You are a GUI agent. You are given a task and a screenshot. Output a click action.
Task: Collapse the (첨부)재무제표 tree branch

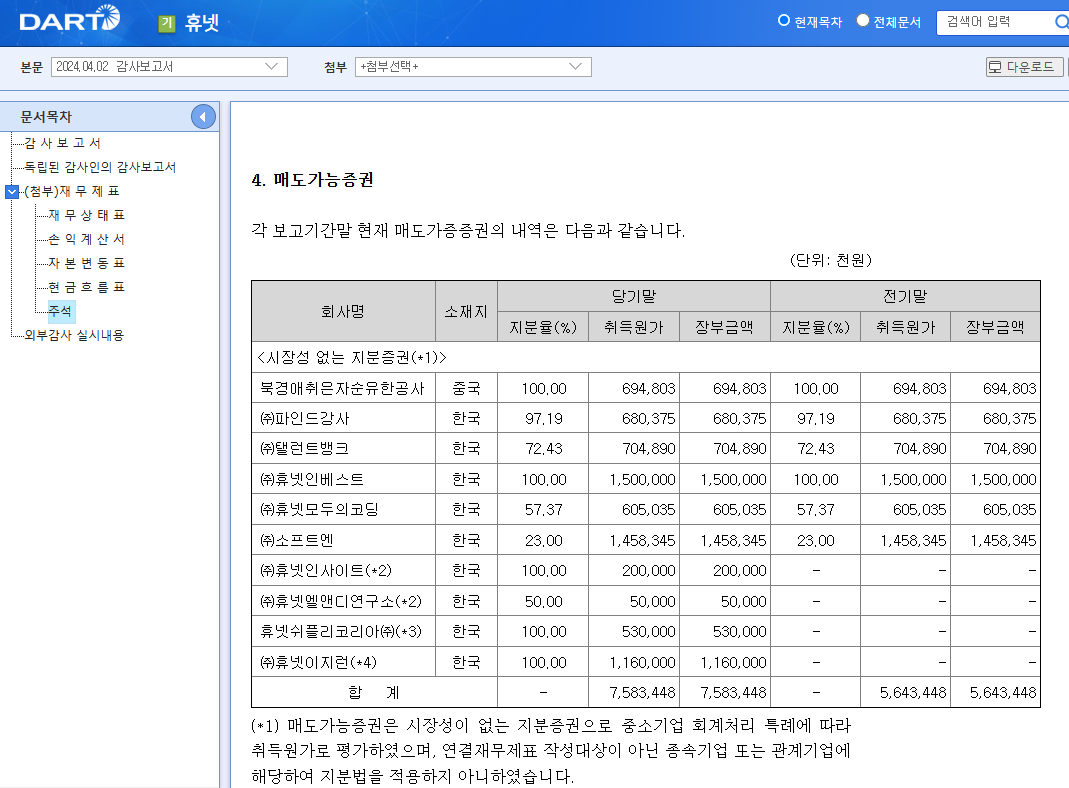point(12,192)
